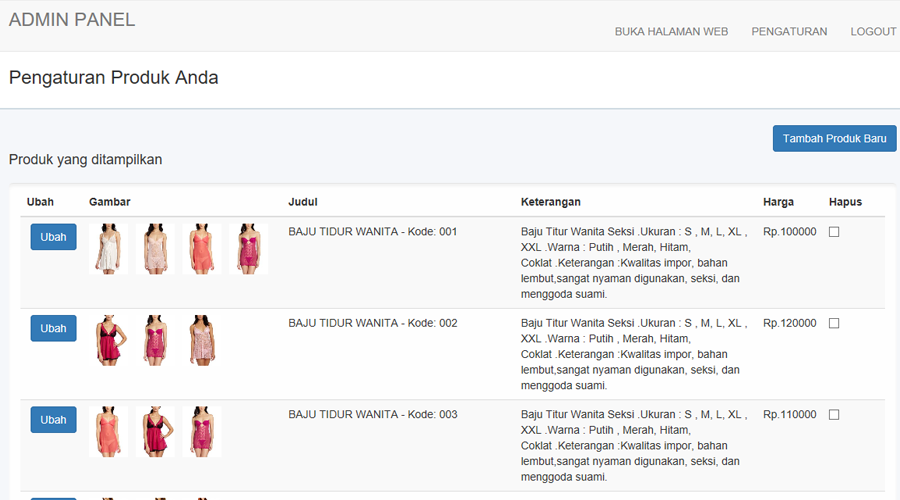900x500 pixels.
Task: Open the third thumbnail image of Kode 002
Action: [x=201, y=340]
